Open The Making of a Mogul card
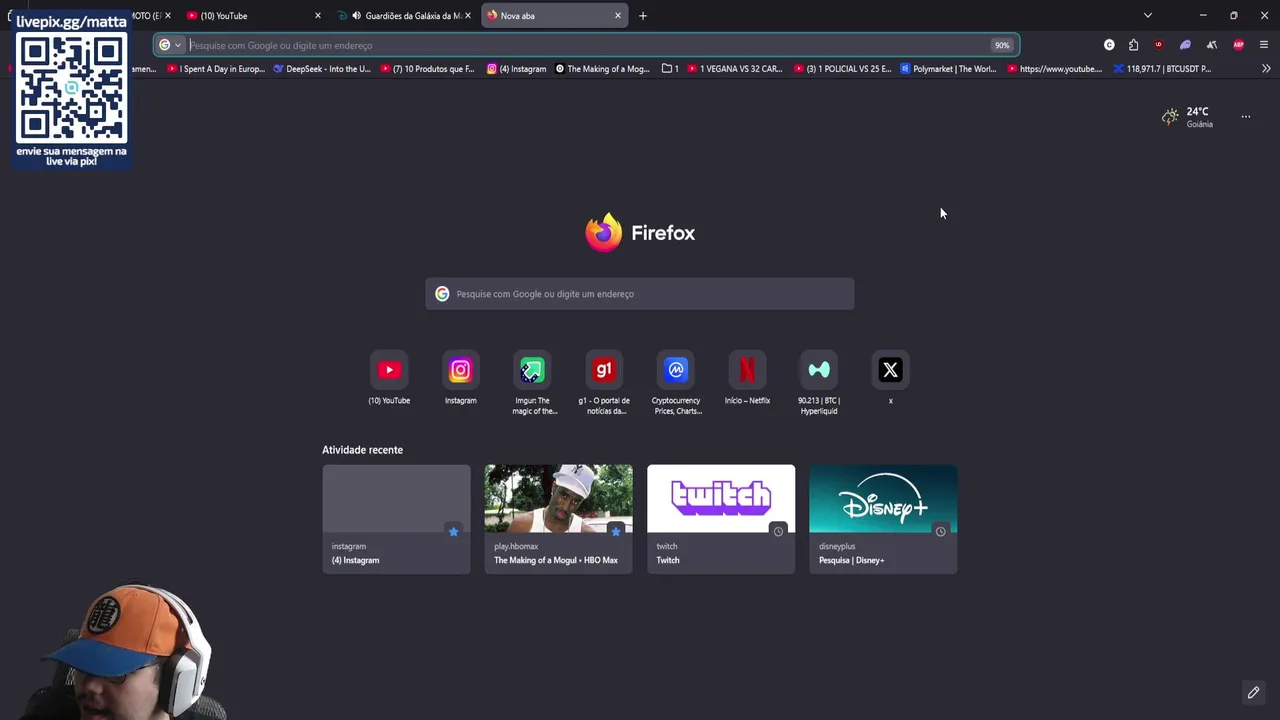This screenshot has height=720, width=1280. [558, 519]
